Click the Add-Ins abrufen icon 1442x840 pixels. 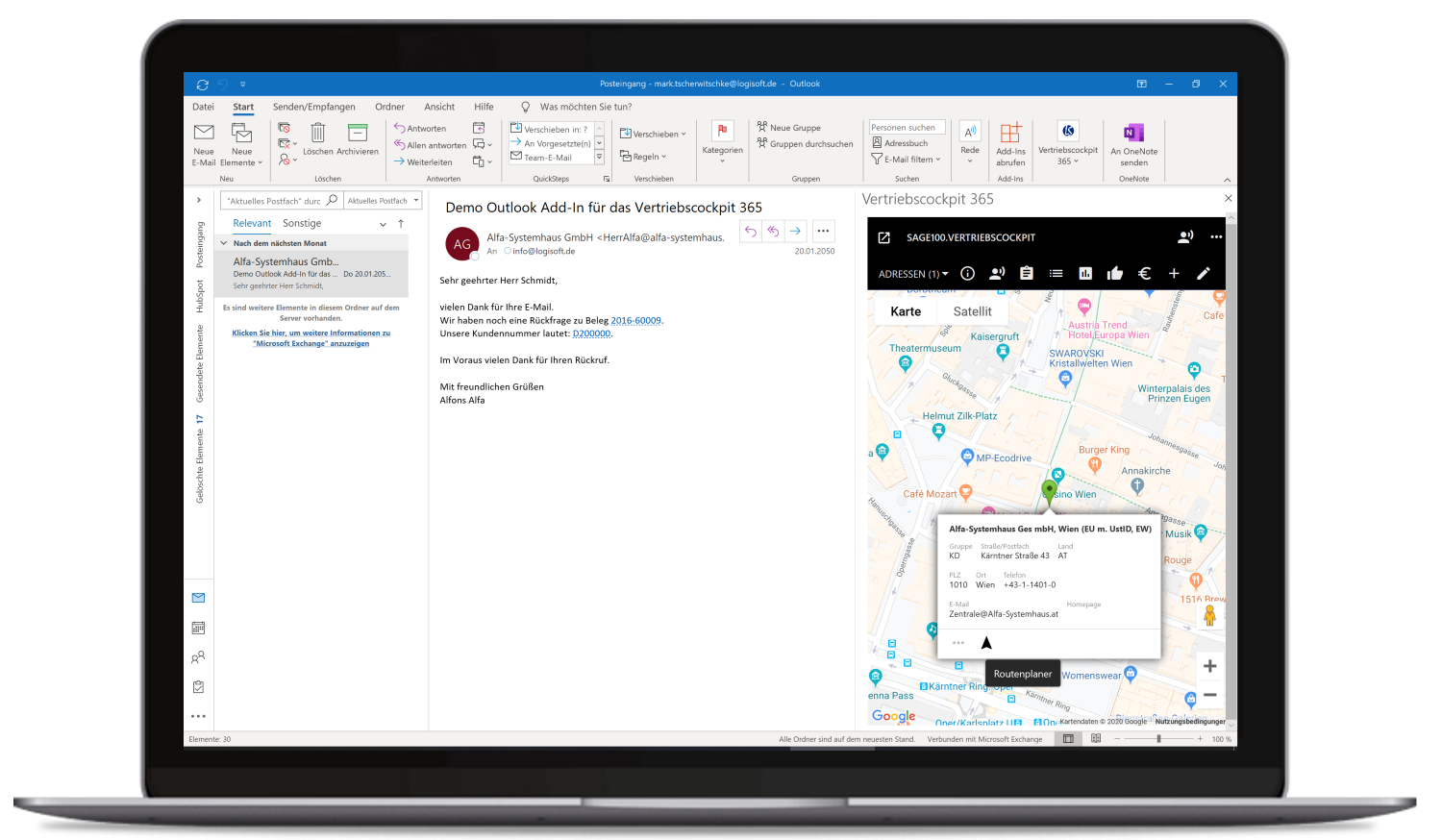tap(1010, 133)
